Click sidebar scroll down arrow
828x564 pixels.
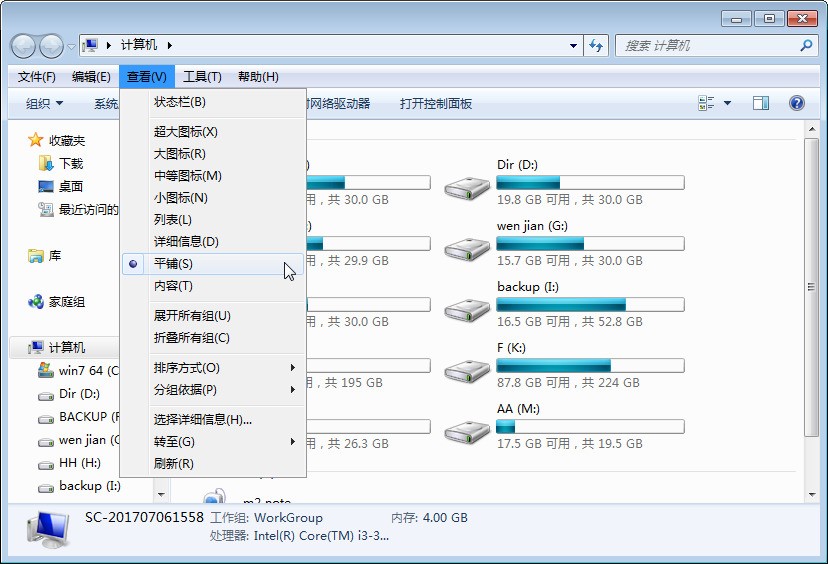coord(162,495)
